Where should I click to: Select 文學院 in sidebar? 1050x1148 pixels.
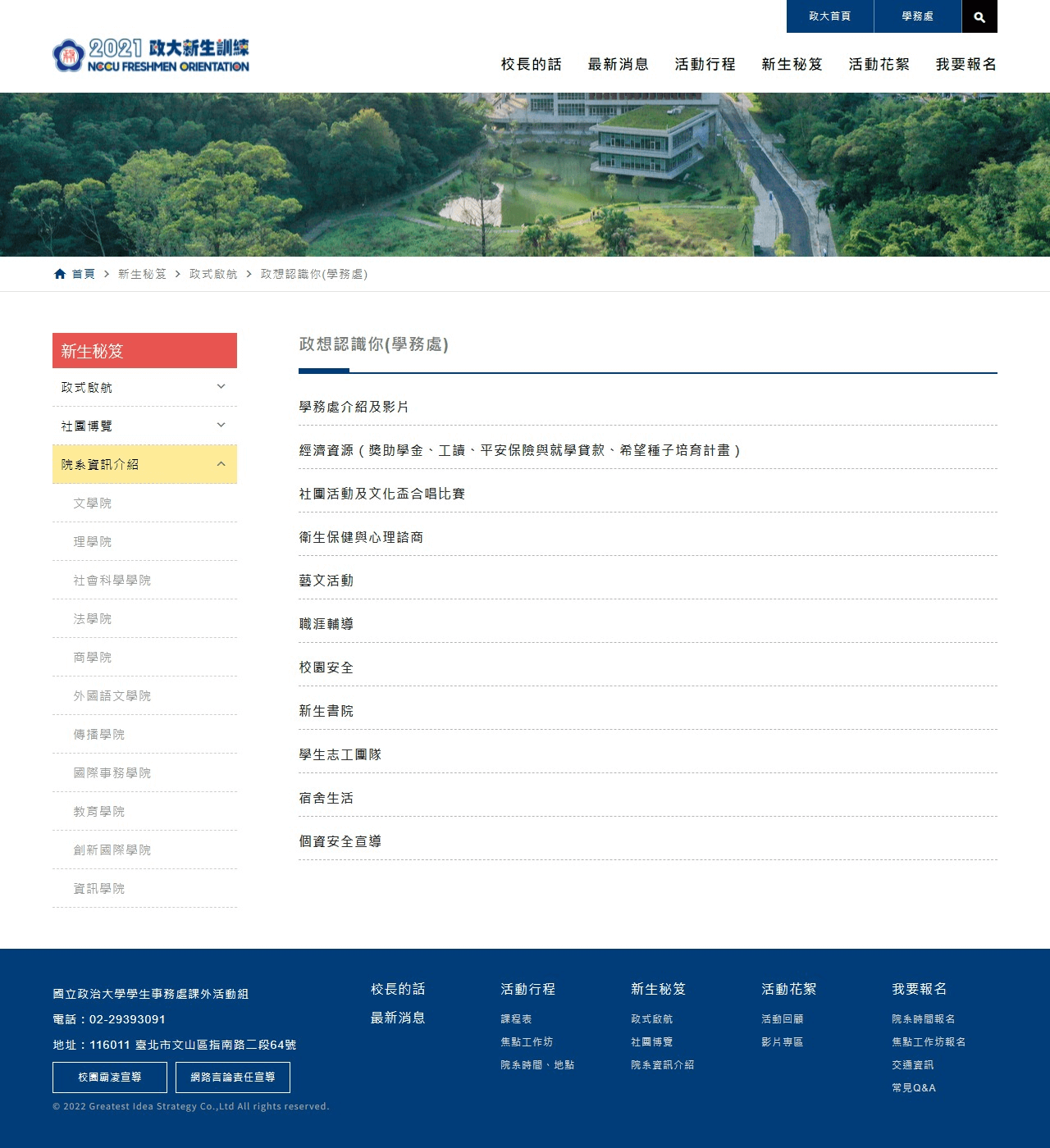tap(144, 503)
